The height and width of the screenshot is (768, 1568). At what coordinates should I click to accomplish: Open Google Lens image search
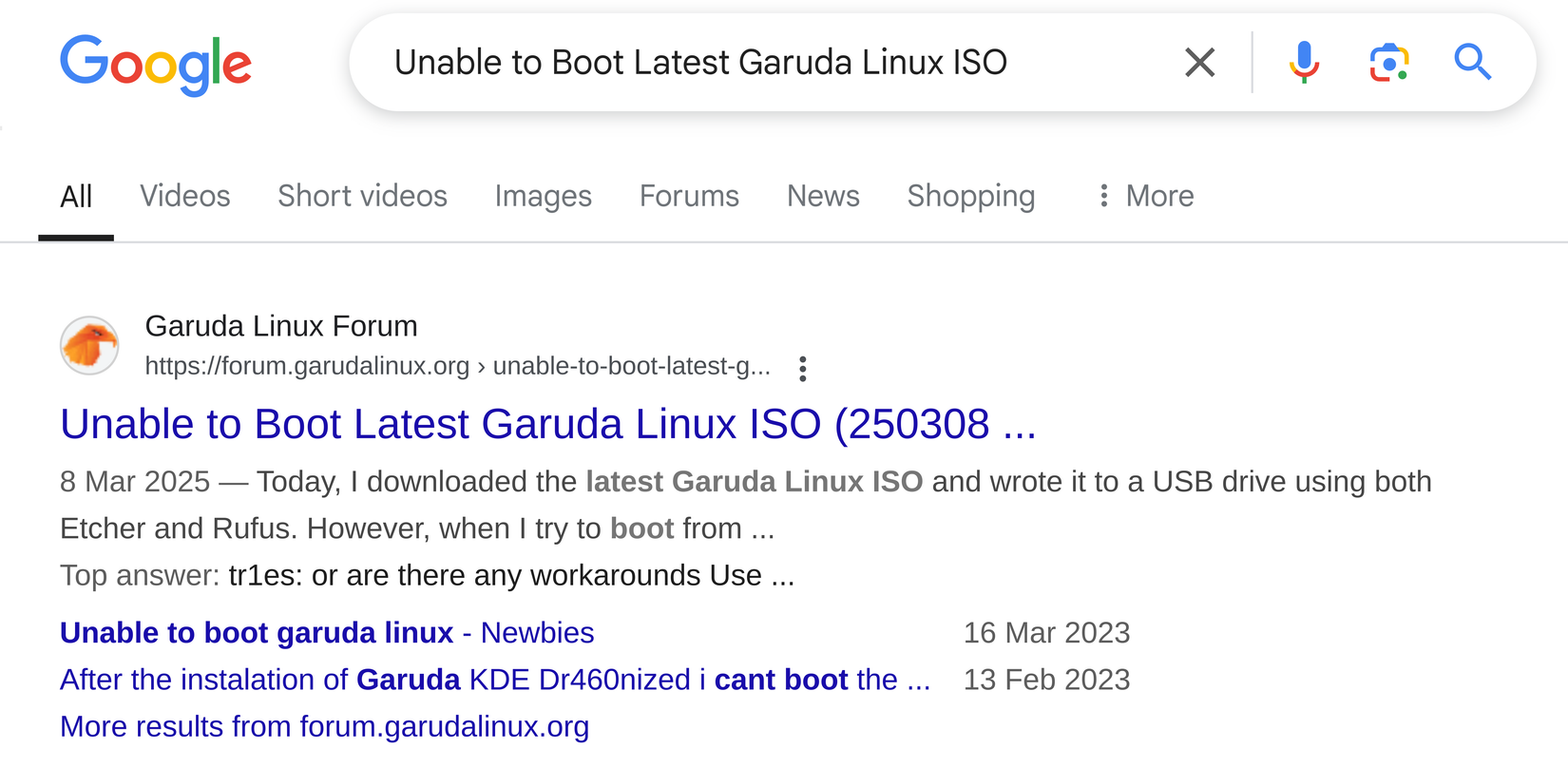click(1388, 63)
